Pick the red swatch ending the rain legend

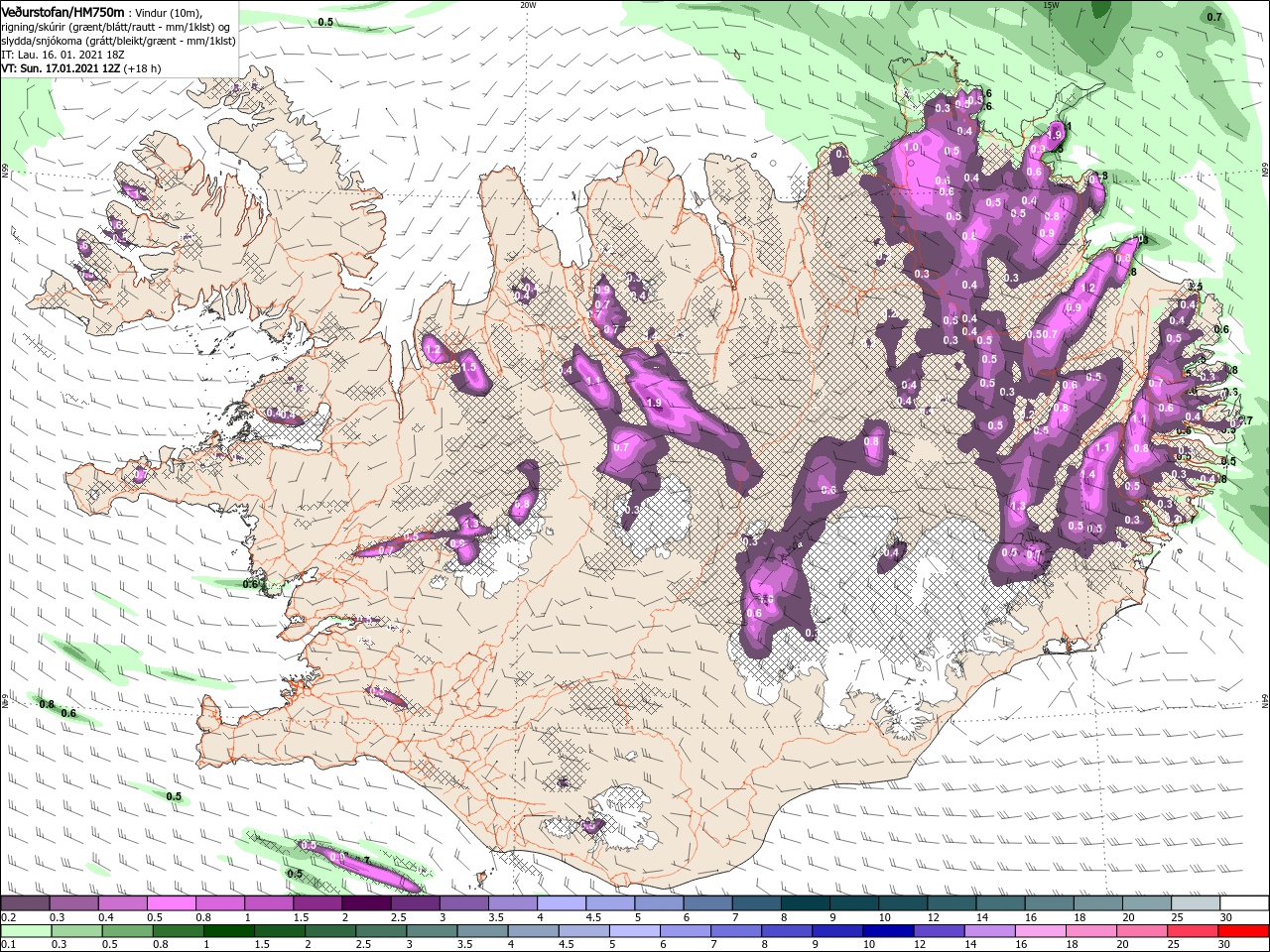1244,931
